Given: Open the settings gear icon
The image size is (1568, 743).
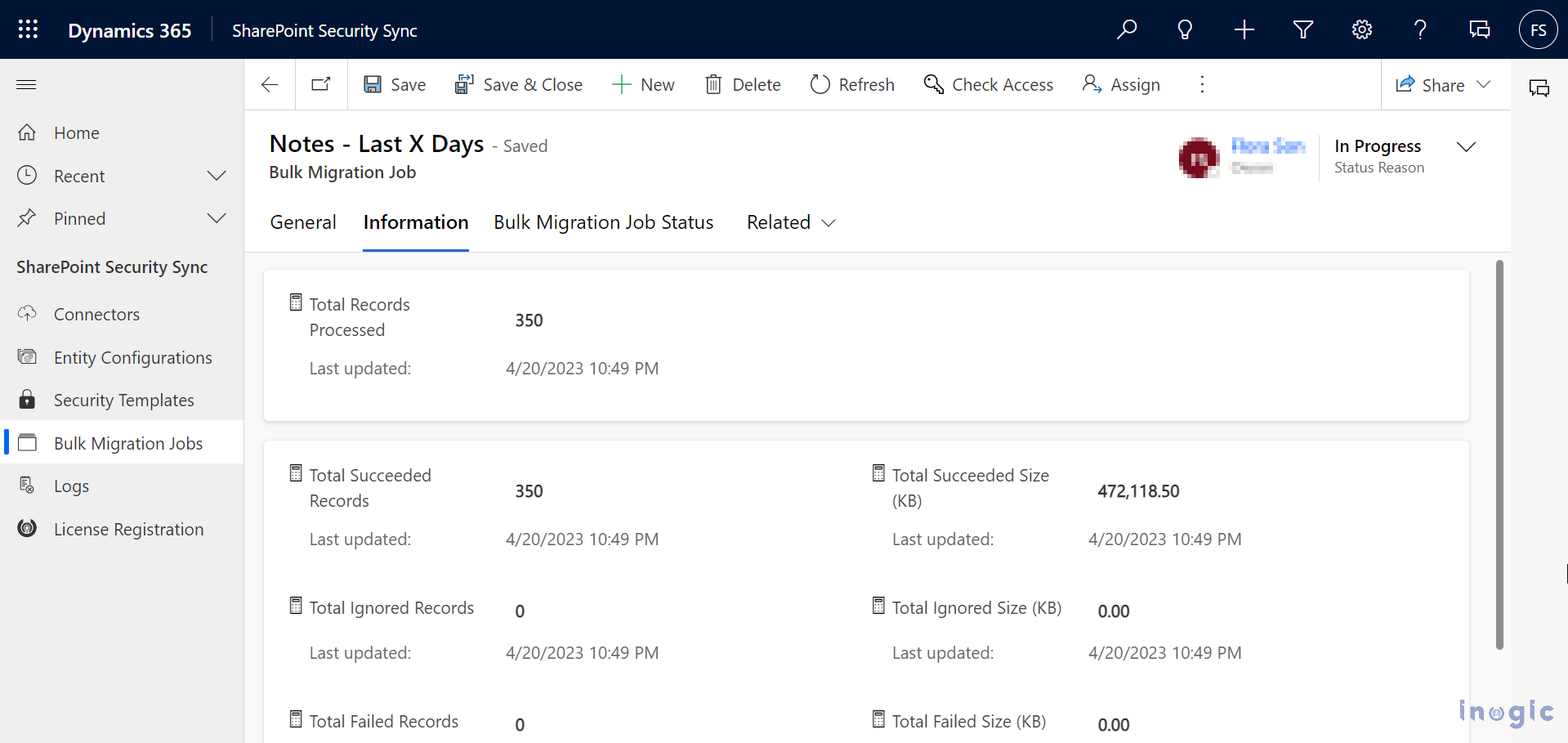Looking at the screenshot, I should pos(1361,30).
